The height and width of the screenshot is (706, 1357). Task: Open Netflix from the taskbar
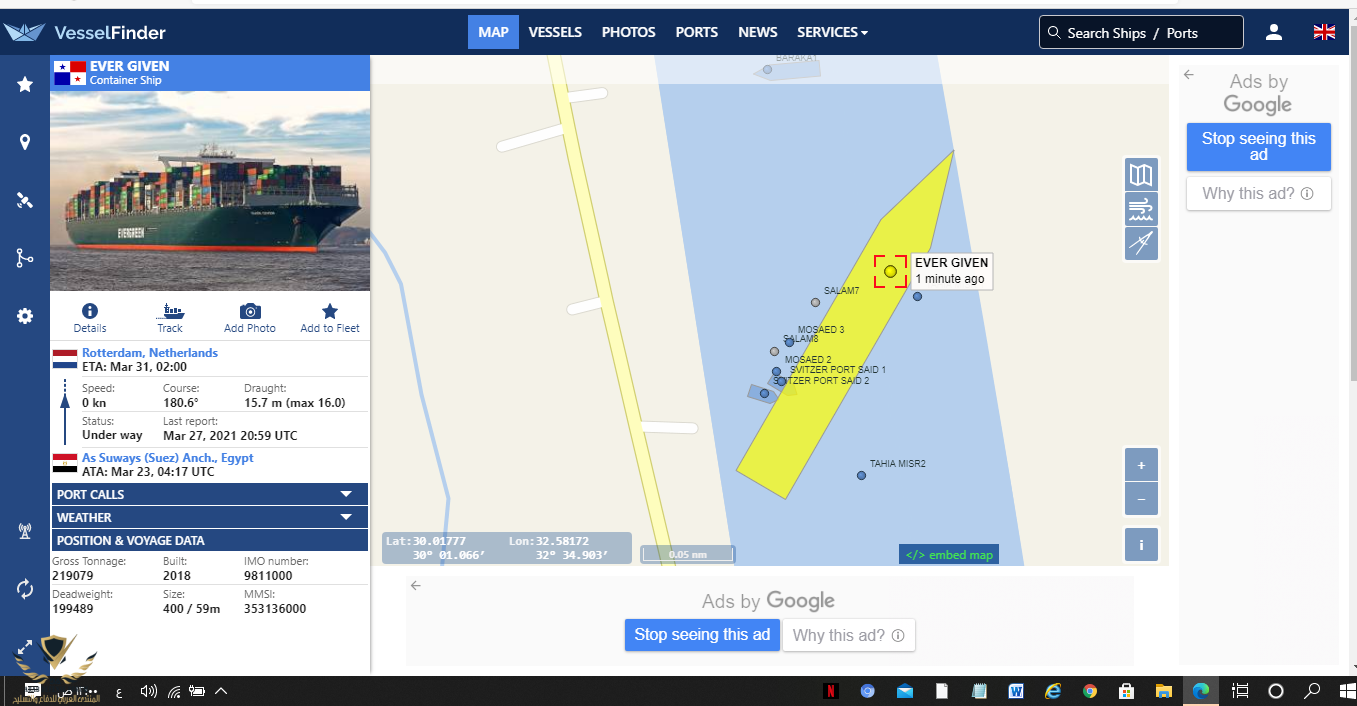[831, 691]
